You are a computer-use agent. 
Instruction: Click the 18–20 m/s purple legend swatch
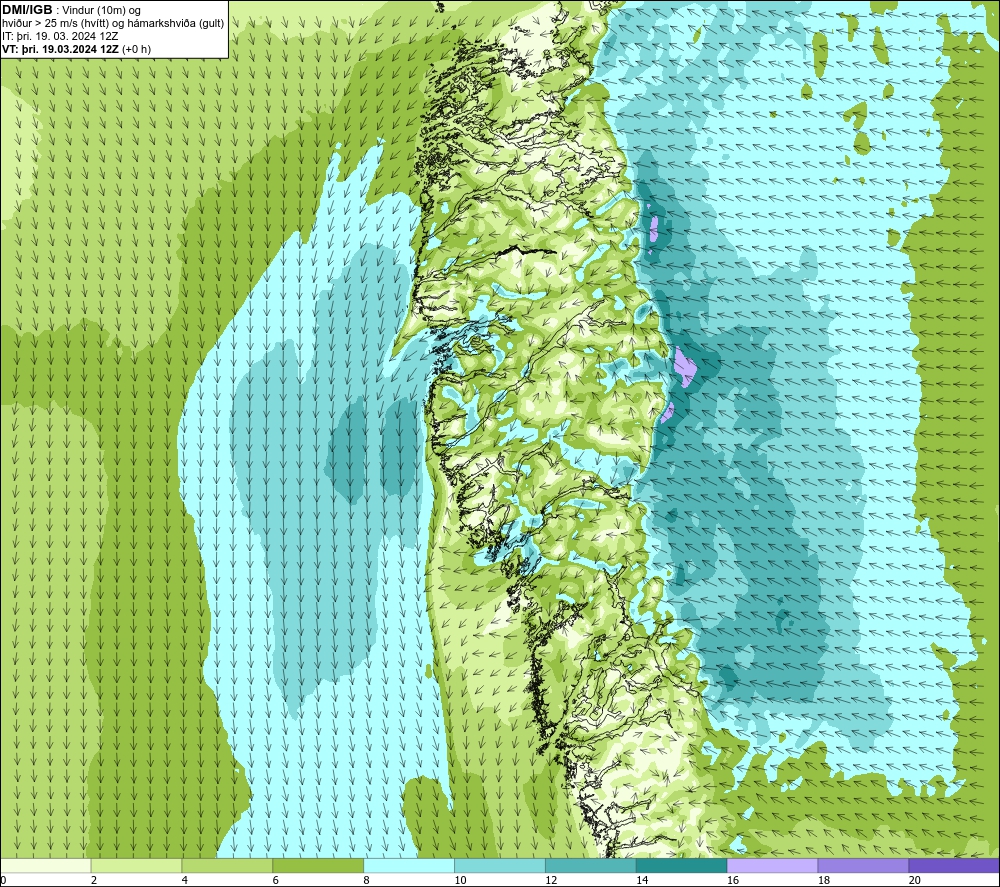click(863, 865)
